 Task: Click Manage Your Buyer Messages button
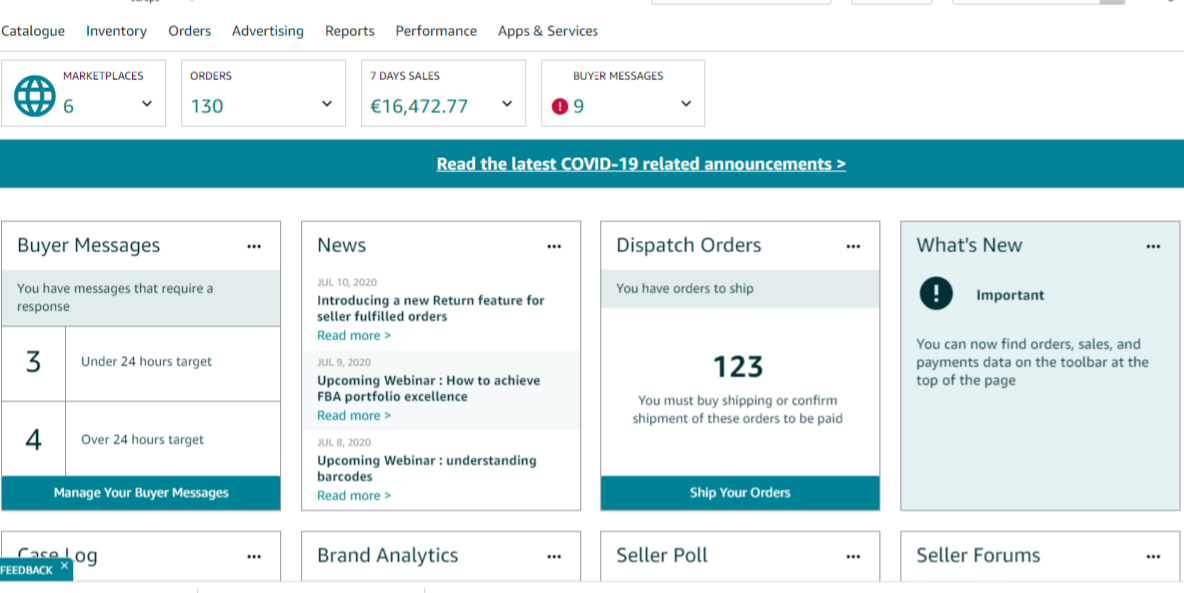coord(141,493)
